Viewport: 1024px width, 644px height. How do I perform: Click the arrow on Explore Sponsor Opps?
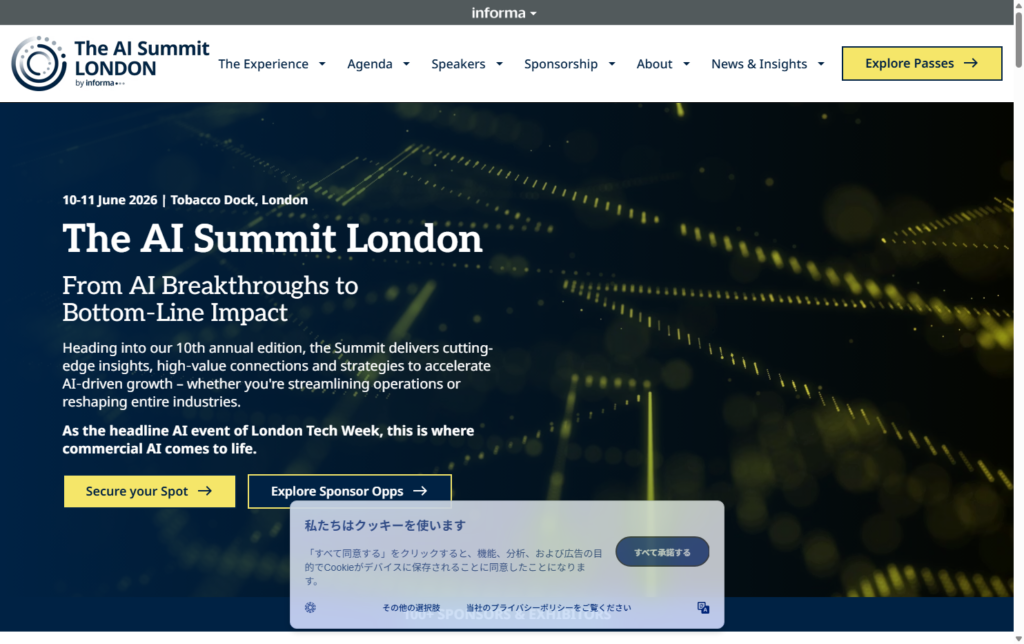pyautogui.click(x=420, y=491)
